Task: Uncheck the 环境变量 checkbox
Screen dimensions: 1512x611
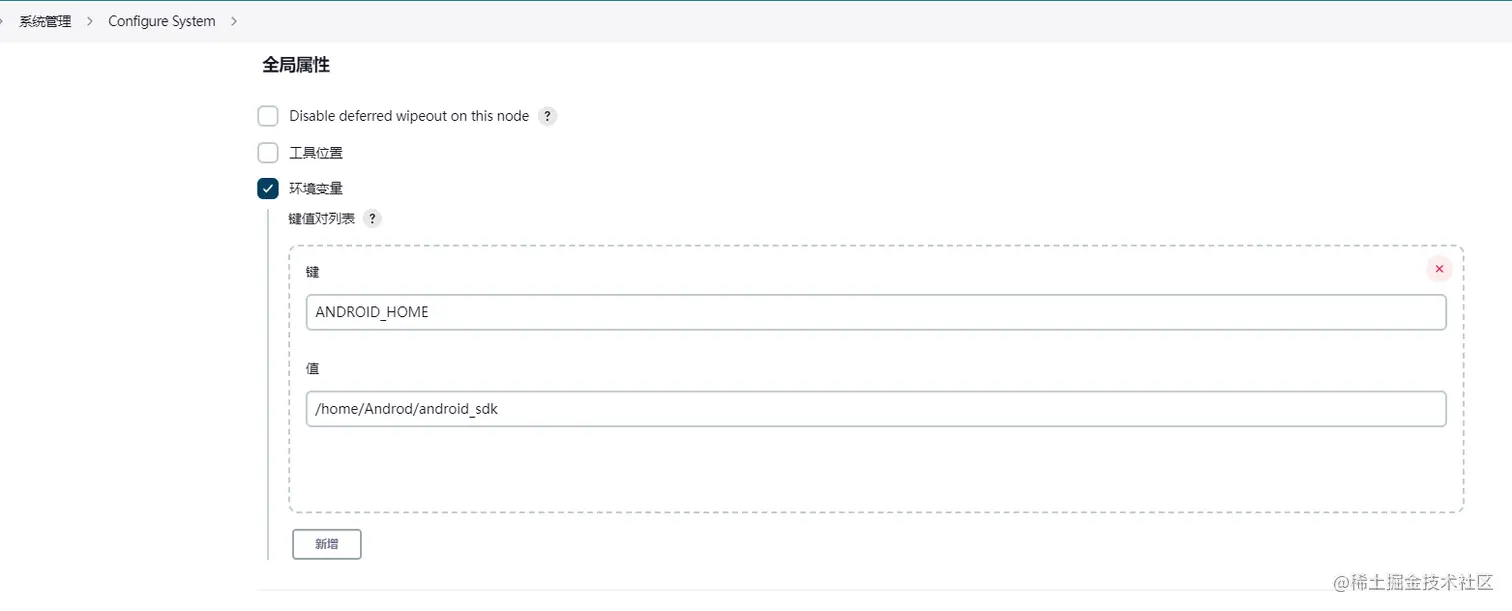Action: pyautogui.click(x=268, y=188)
